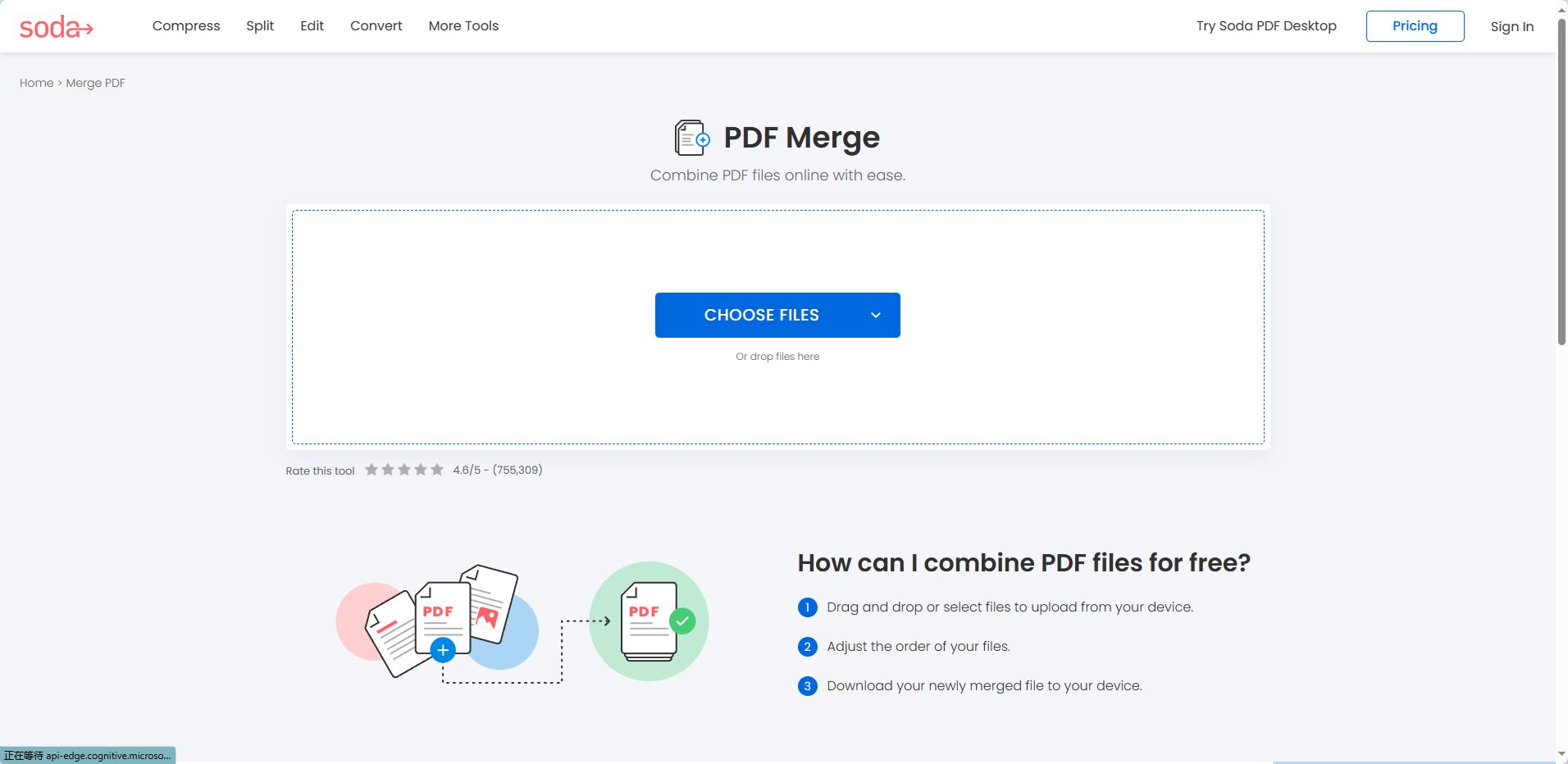Click the numbered badge for step 1
The width and height of the screenshot is (1568, 764).
pos(809,607)
